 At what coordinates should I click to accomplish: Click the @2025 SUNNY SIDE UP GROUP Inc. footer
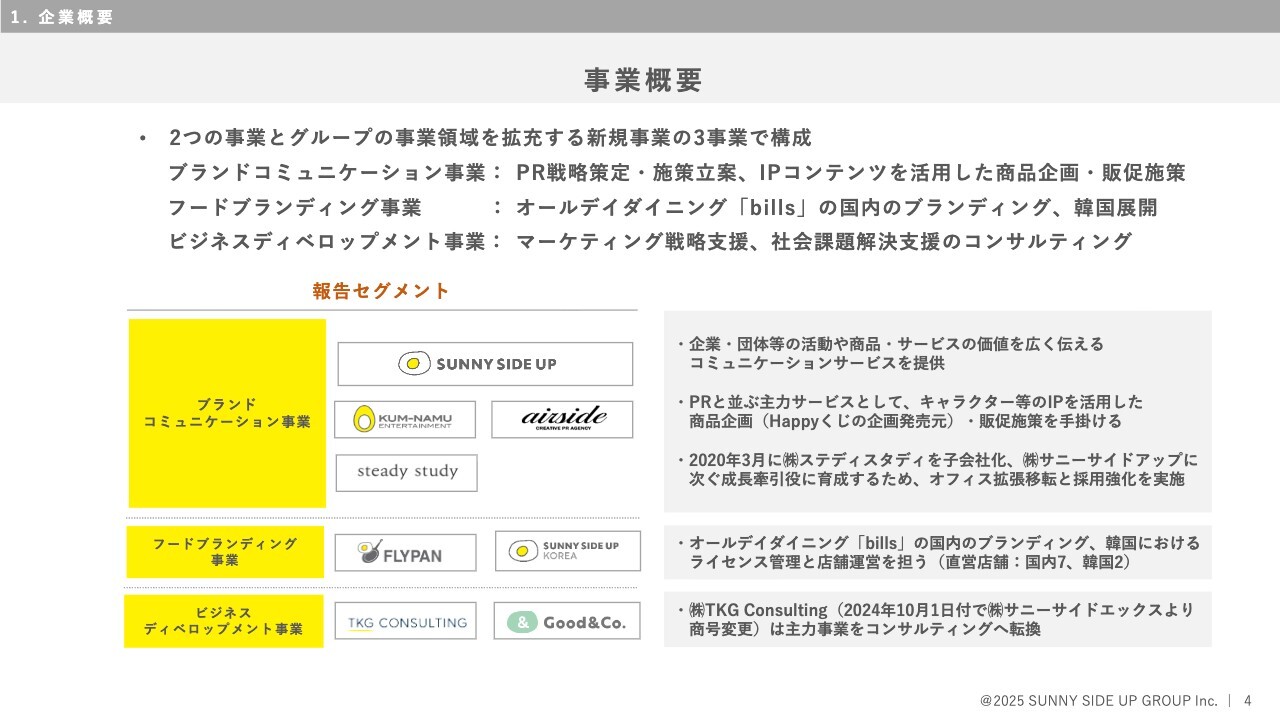pos(1099,701)
